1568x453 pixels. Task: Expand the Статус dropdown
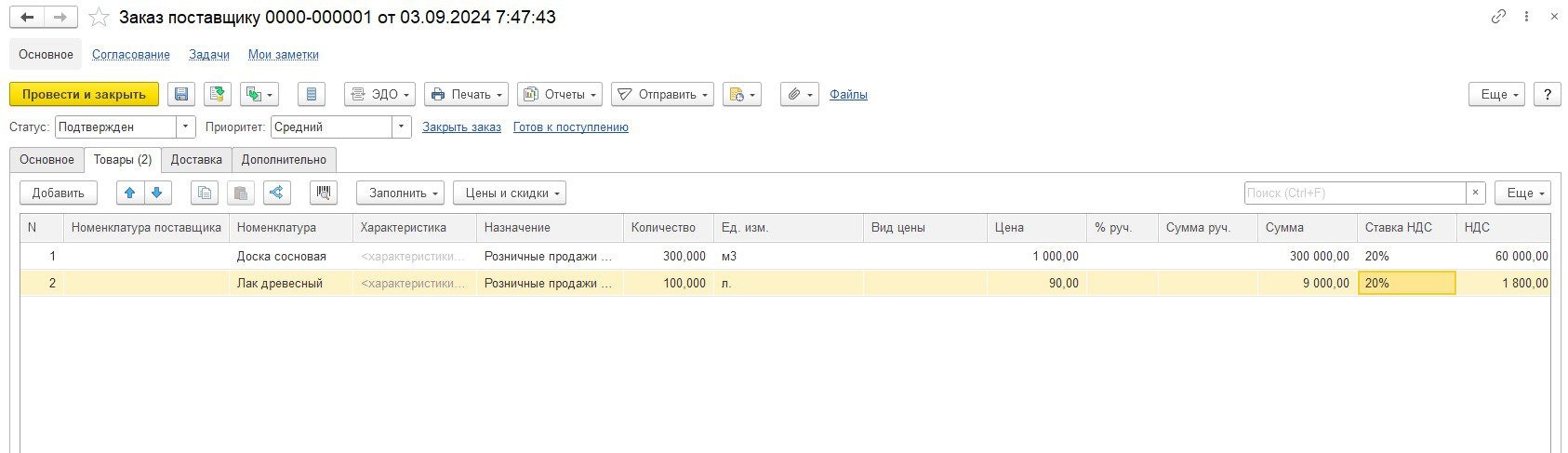point(186,127)
